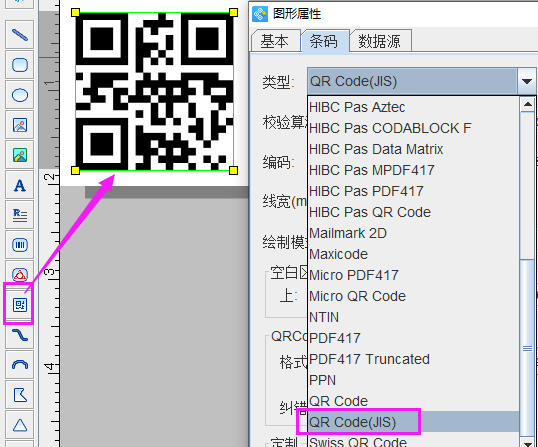Choose plain QR Code type
Viewport: 538px width, 447px height.
coord(413,401)
